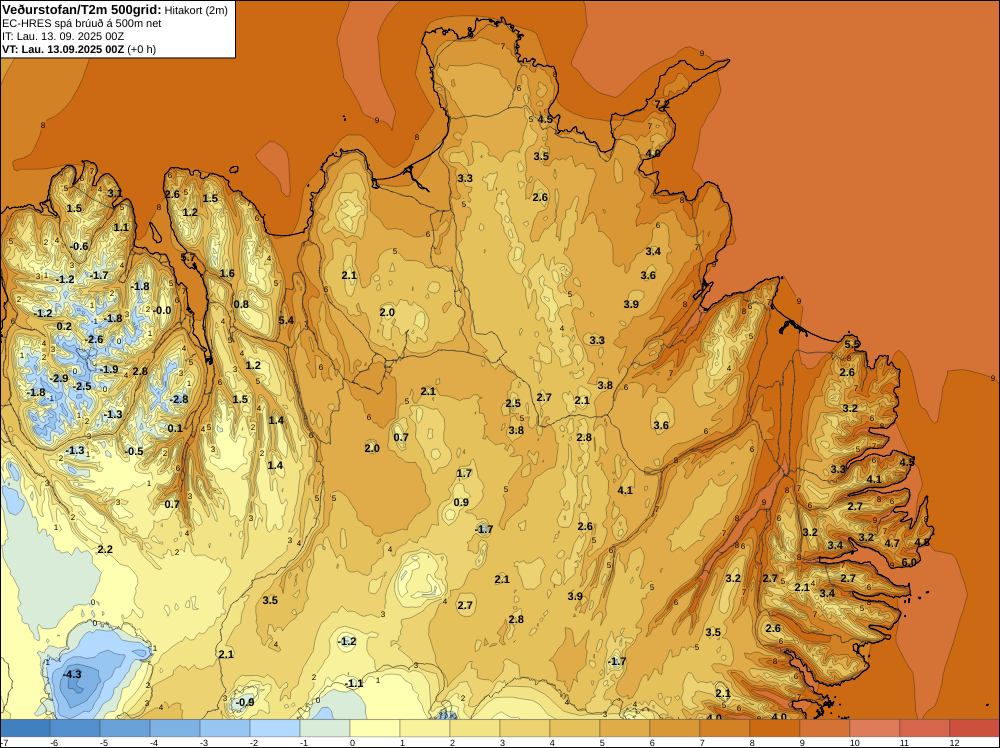This screenshot has width=1000, height=748.
Task: Click the '1.6' temperature value on the map
Action: (227, 274)
